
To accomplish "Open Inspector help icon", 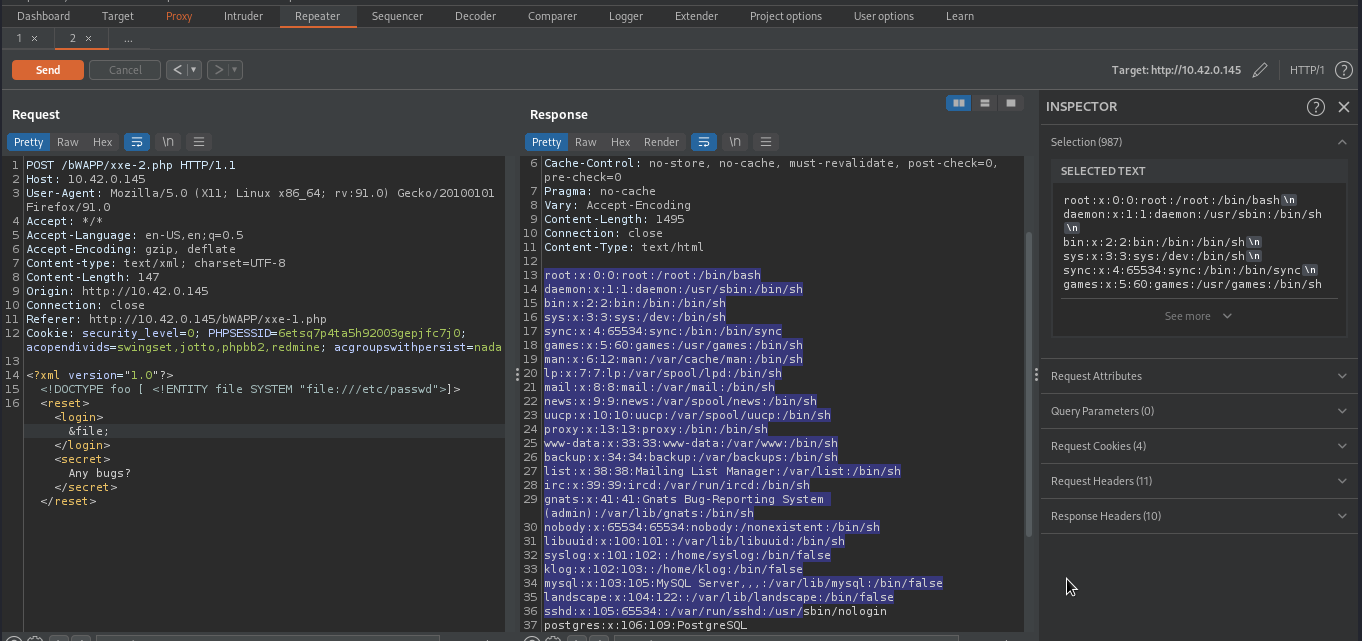I will click(x=1316, y=107).
